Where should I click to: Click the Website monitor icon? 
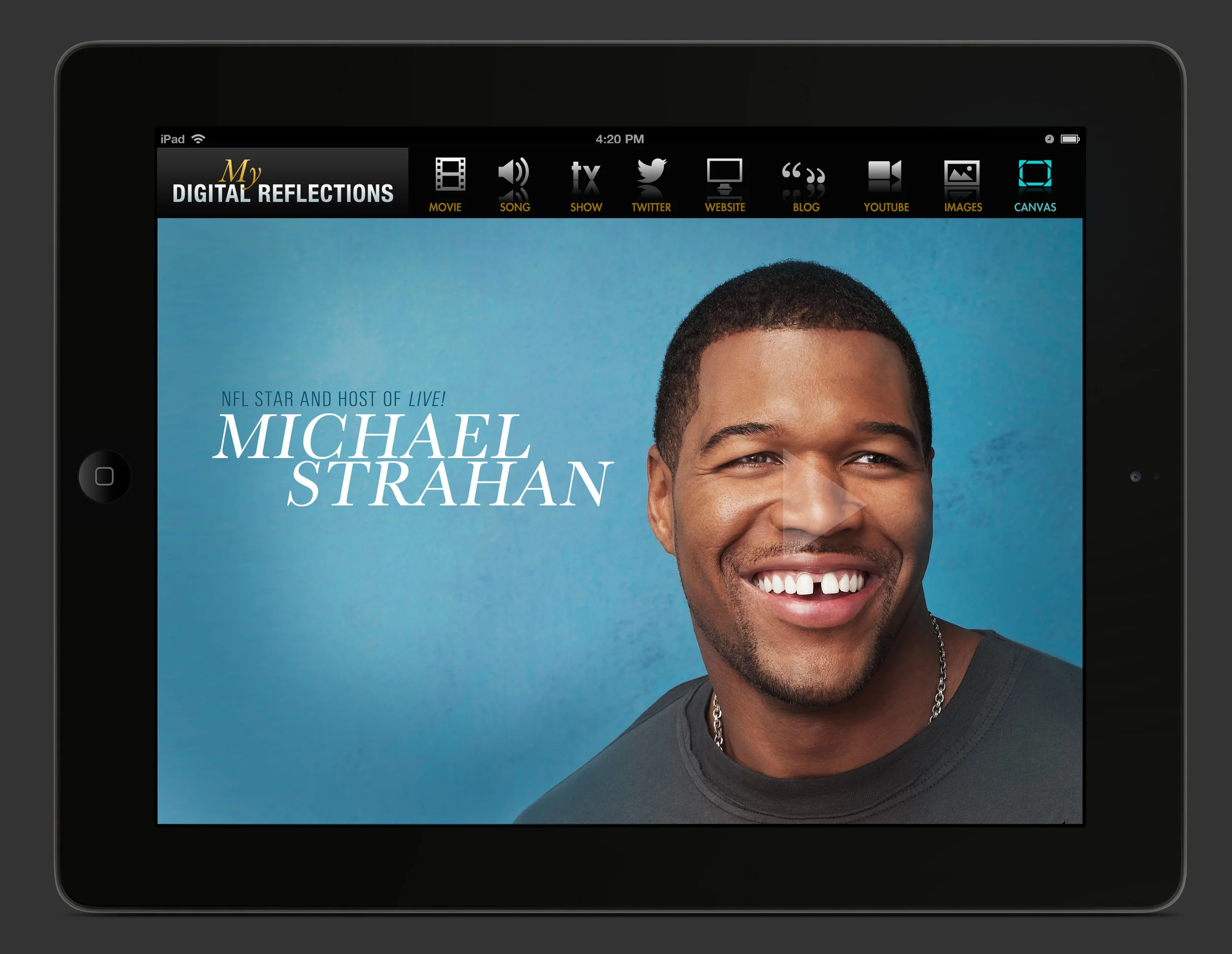724,173
